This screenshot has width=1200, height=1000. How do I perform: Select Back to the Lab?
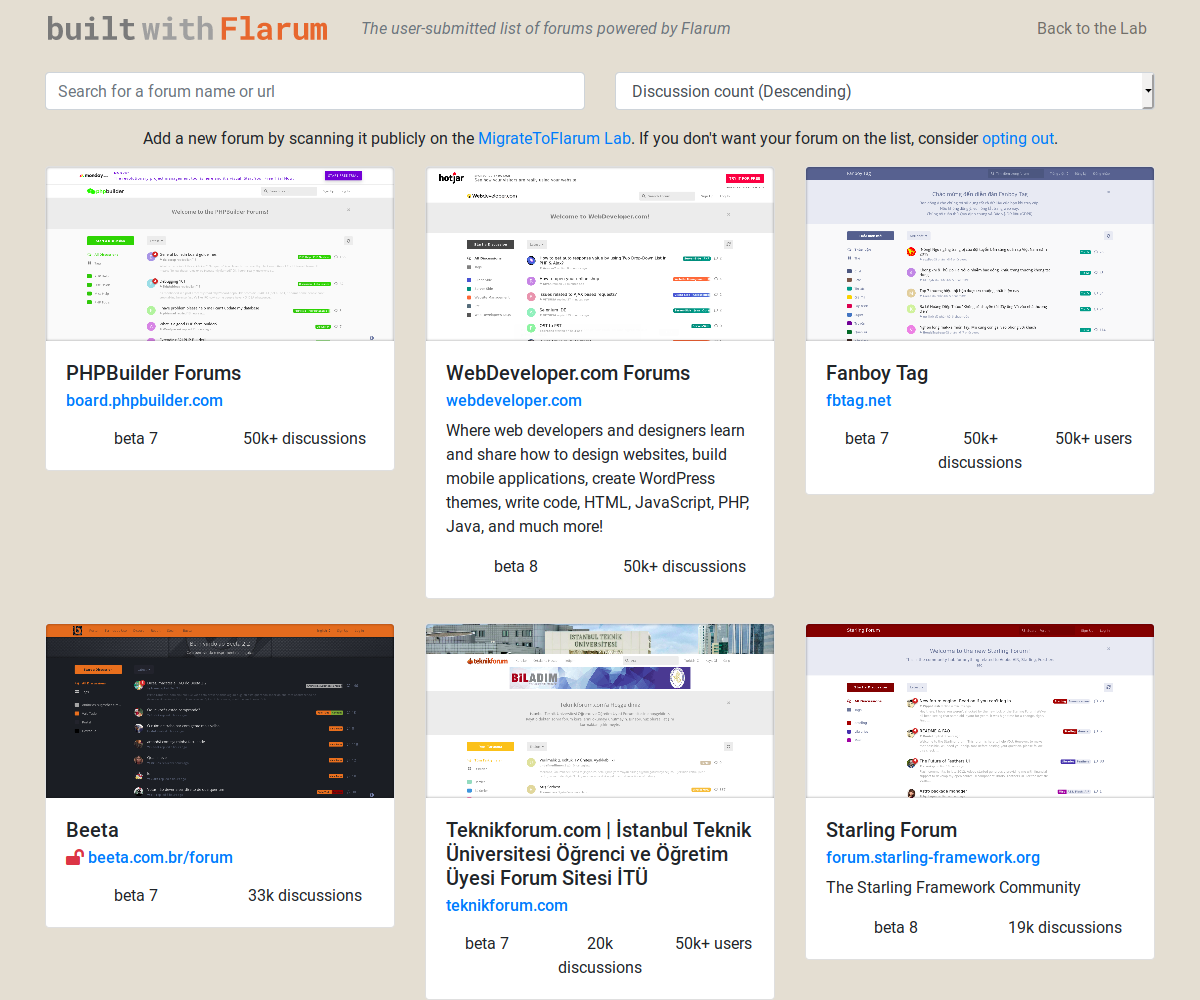[x=1091, y=28]
